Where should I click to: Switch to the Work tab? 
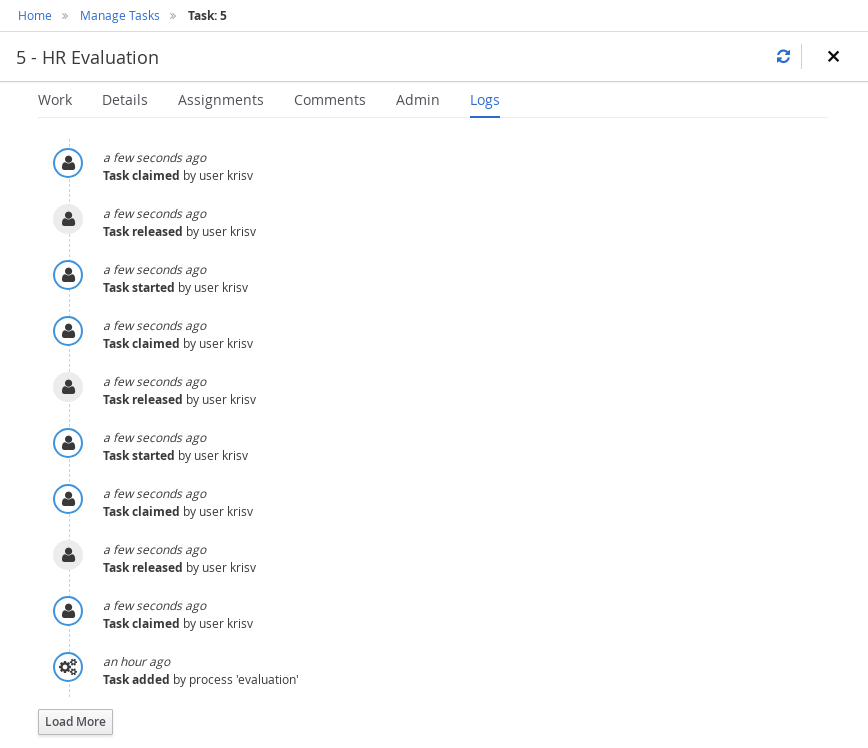pyautogui.click(x=55, y=100)
